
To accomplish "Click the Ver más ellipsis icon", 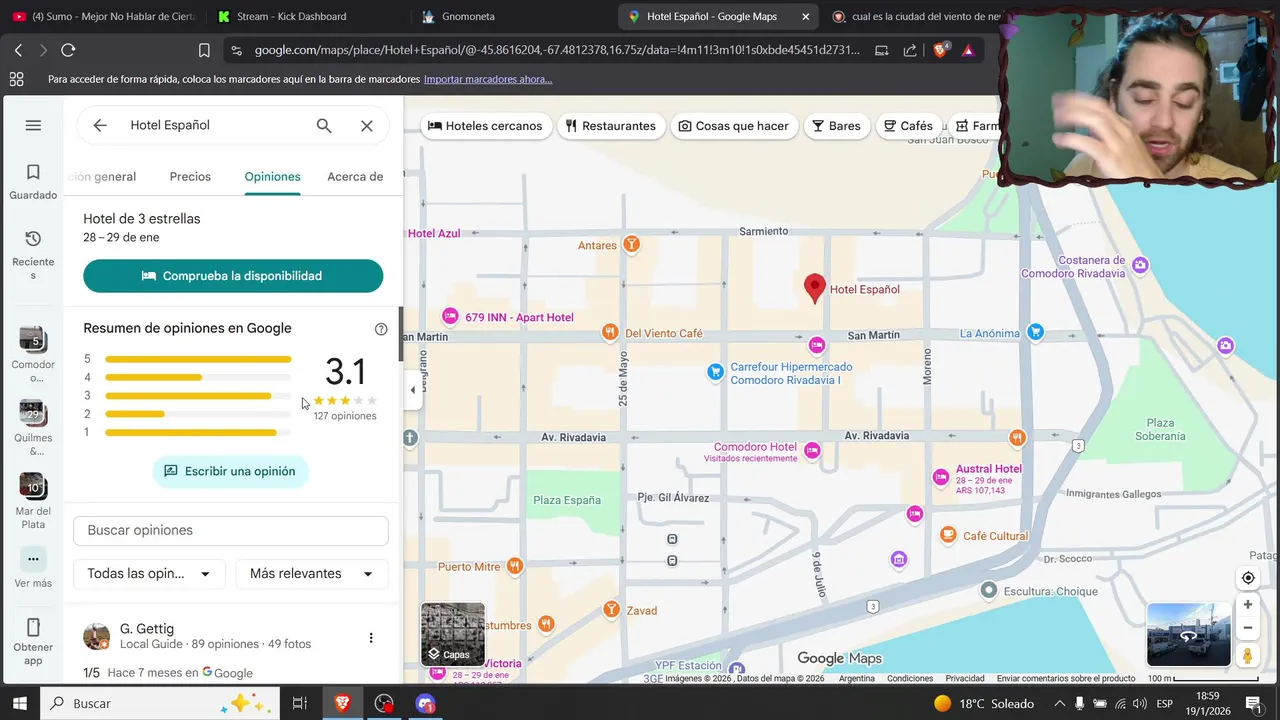I will point(33,559).
